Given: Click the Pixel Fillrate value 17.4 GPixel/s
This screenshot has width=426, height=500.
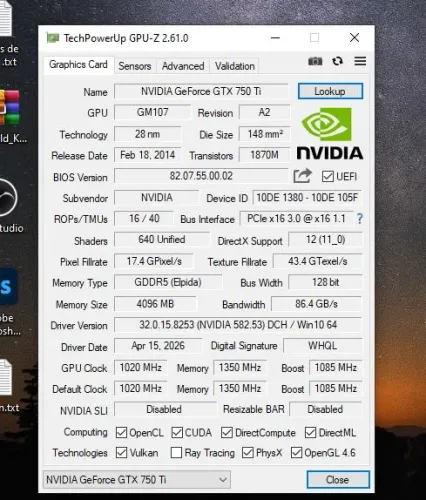Looking at the screenshot, I should coord(154,261).
